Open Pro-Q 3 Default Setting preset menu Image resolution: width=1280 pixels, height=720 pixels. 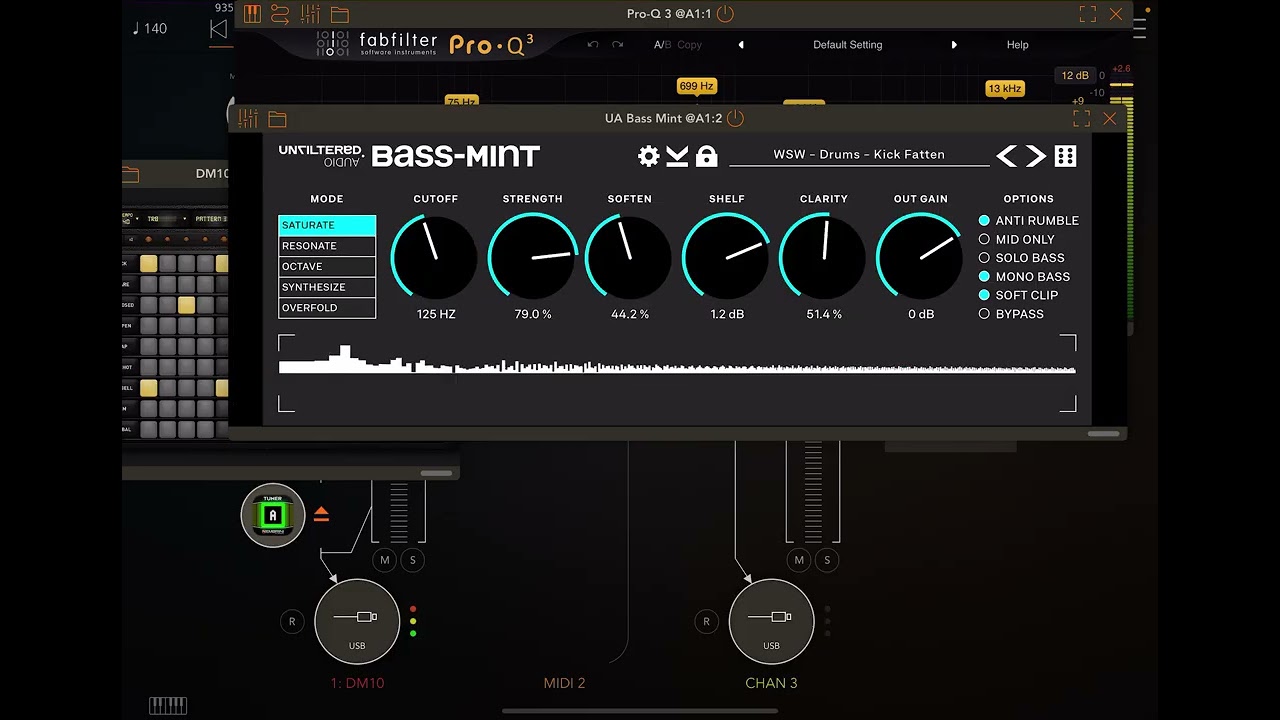coord(847,45)
